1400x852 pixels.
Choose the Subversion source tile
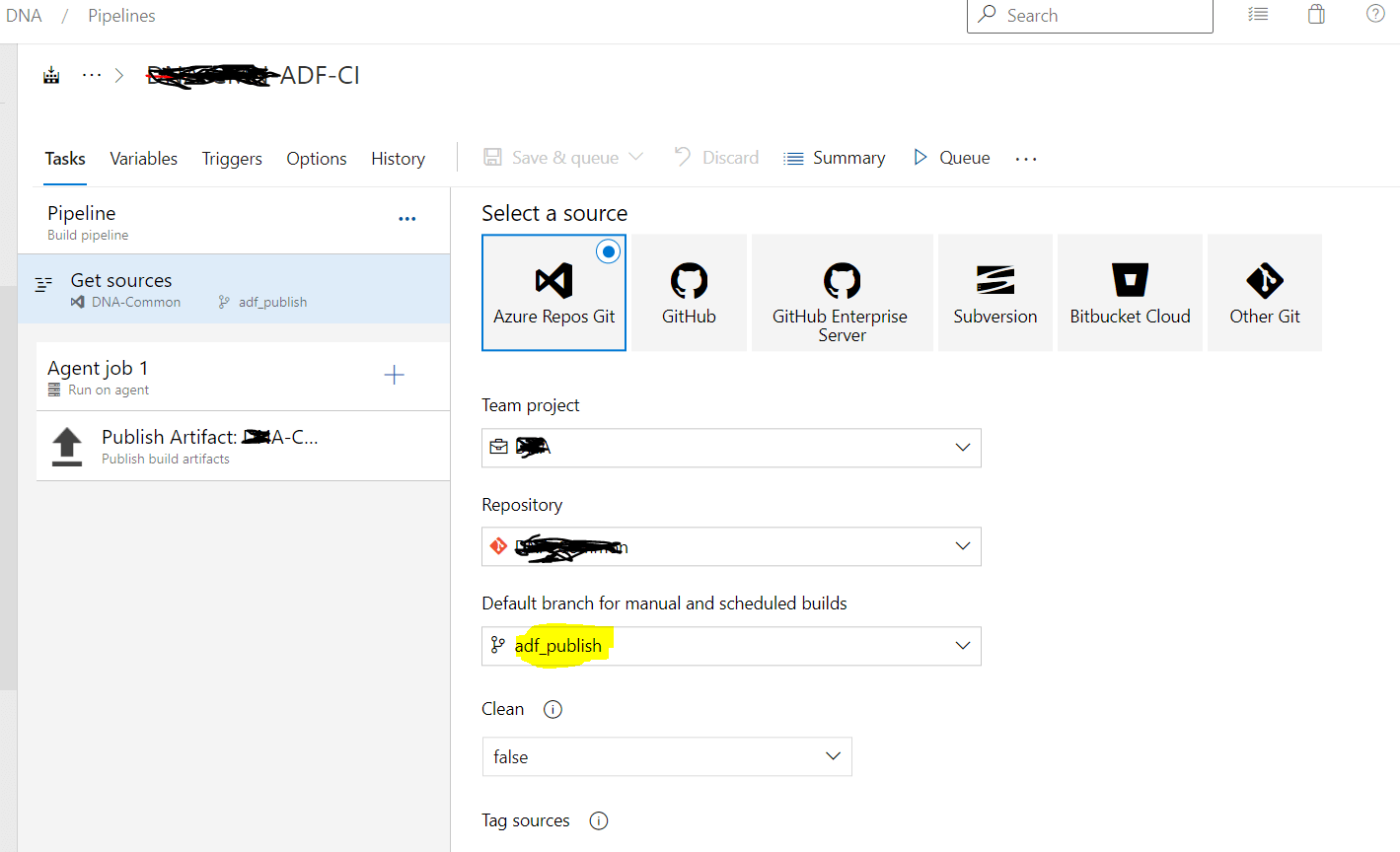(x=995, y=292)
